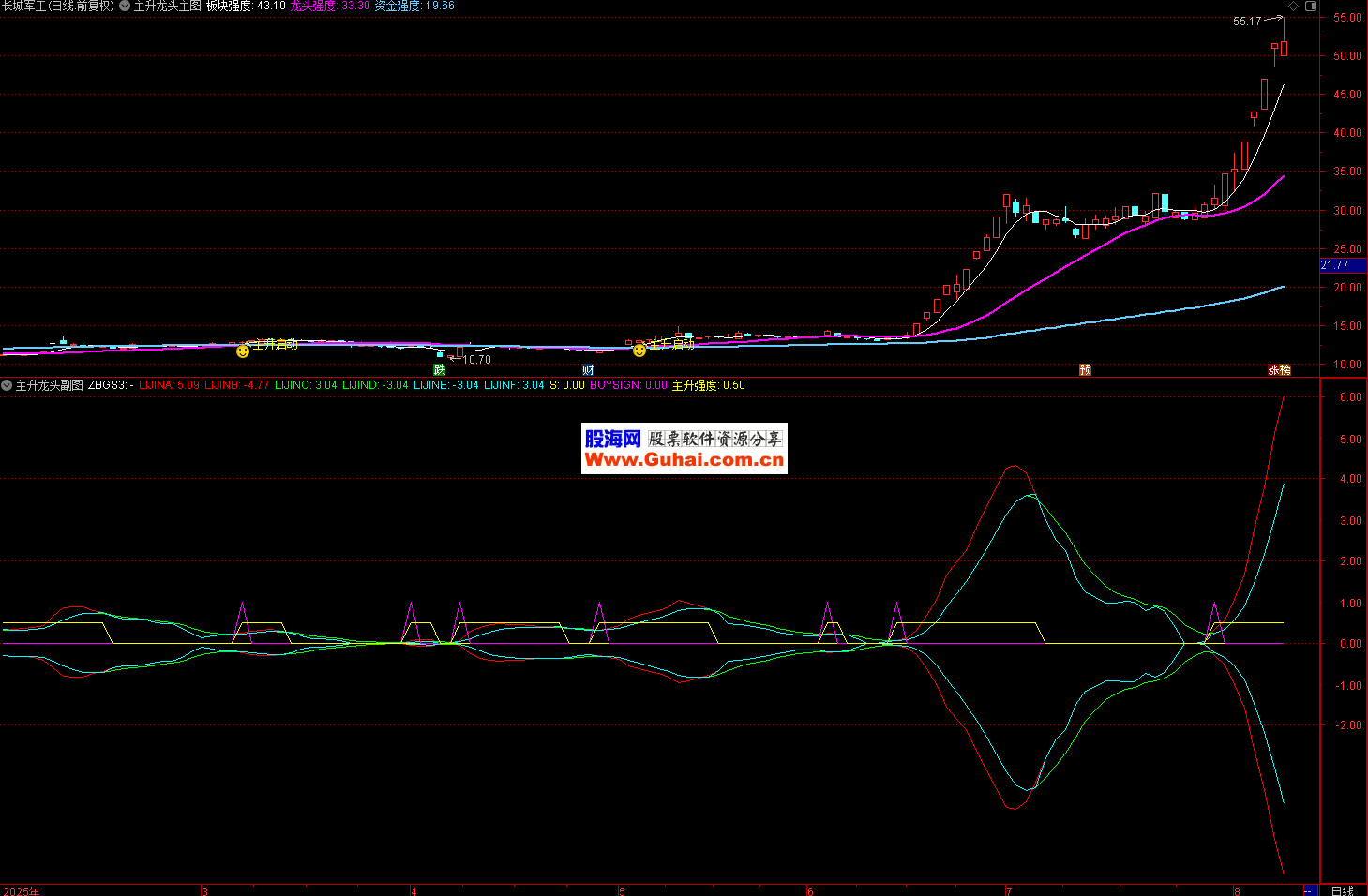Click the LIJINF 3.04 indicator value

[514, 385]
